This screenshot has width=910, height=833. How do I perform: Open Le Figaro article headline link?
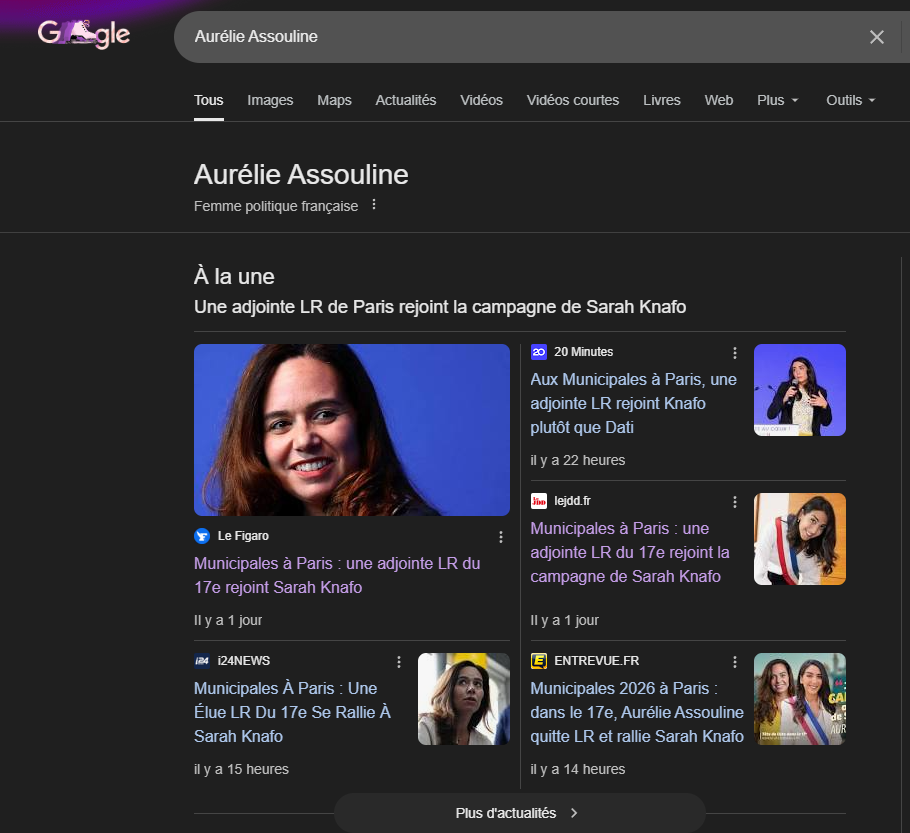(x=336, y=575)
